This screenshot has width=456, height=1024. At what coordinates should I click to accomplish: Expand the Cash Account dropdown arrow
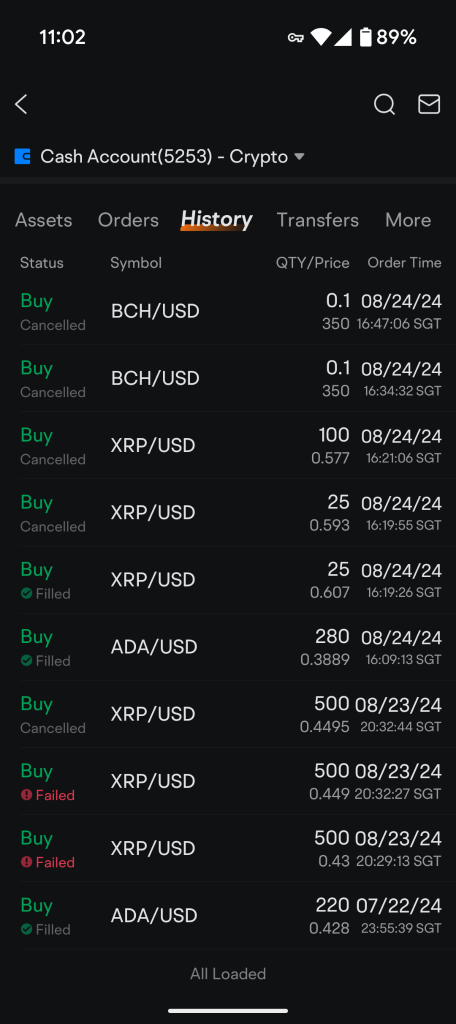point(299,157)
